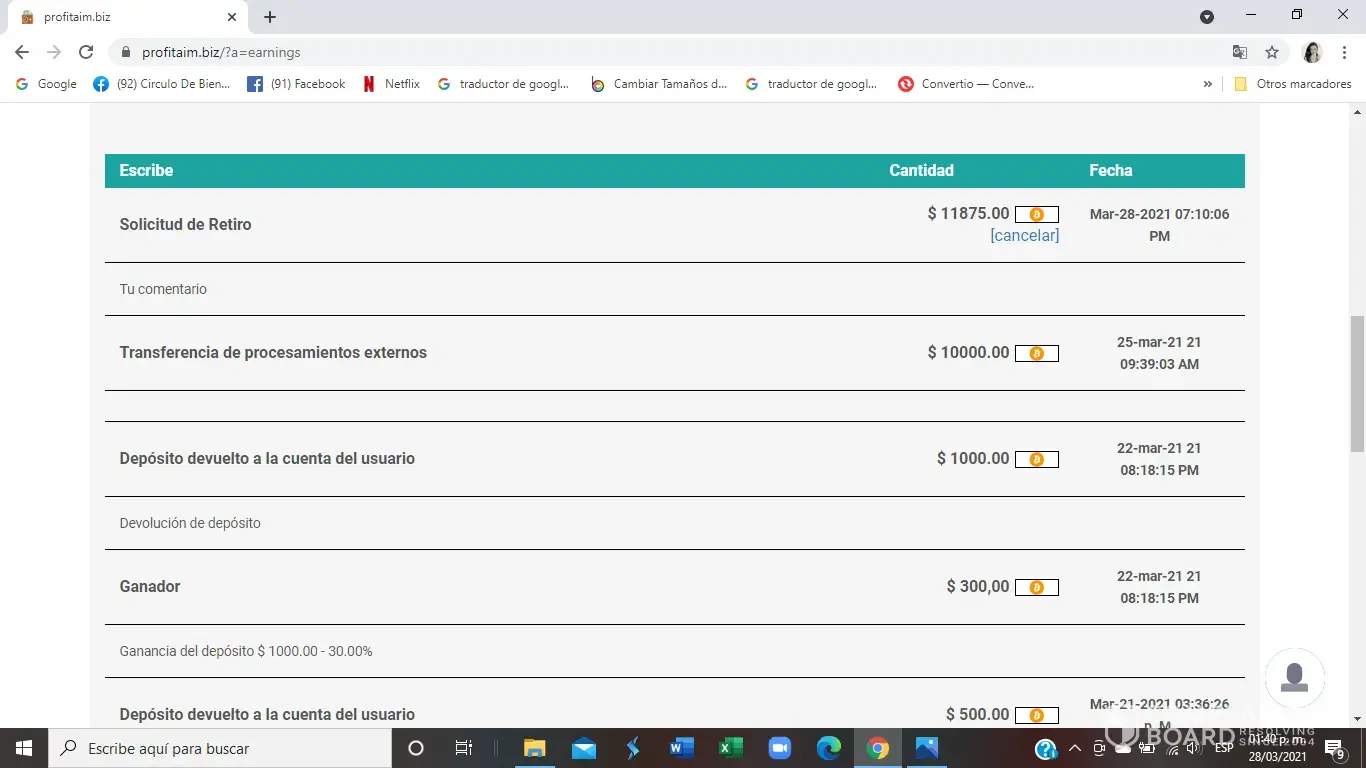
Task: Click the Escribe column header
Action: (x=146, y=171)
